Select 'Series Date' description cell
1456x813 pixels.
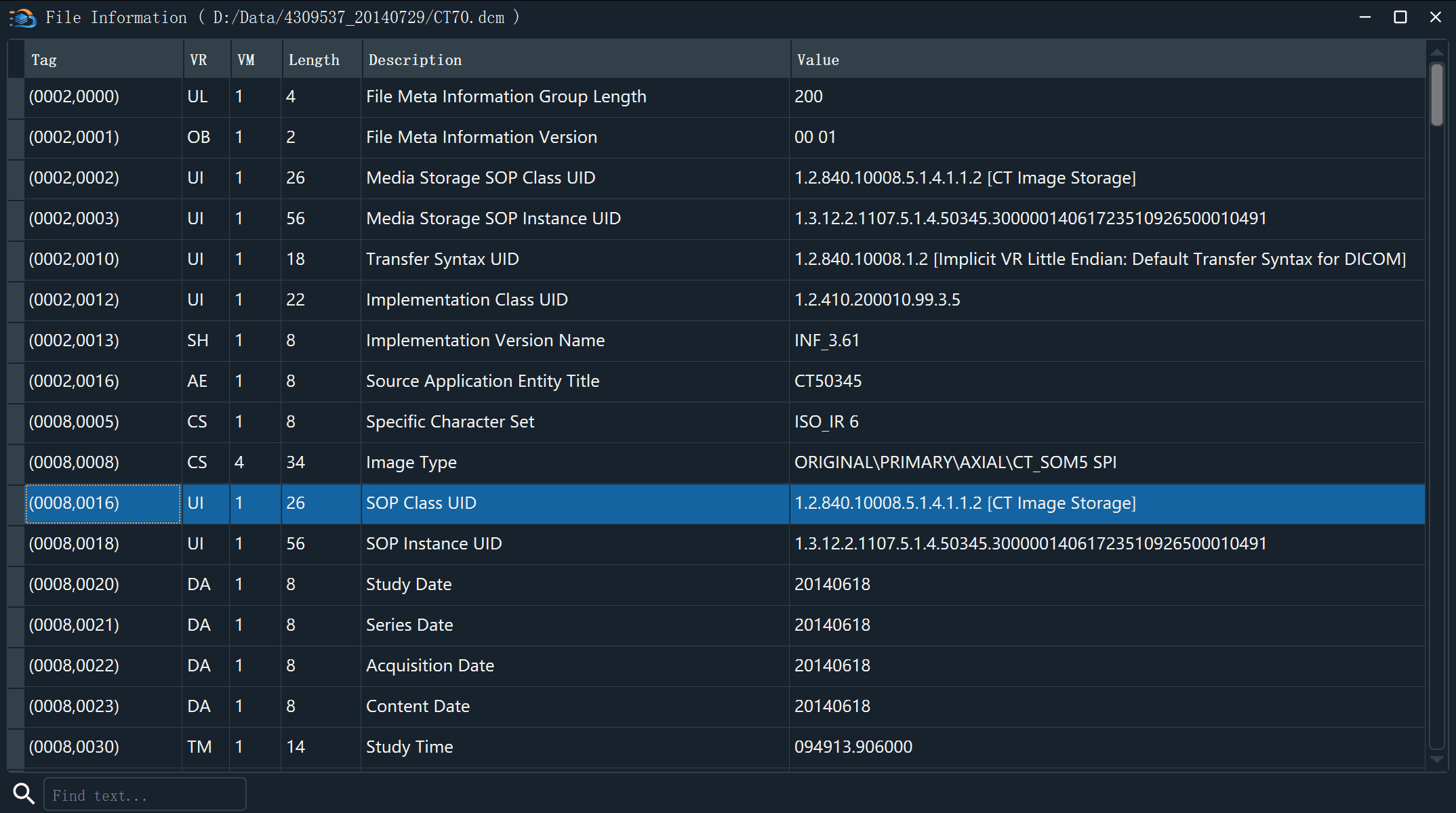[x=575, y=625]
